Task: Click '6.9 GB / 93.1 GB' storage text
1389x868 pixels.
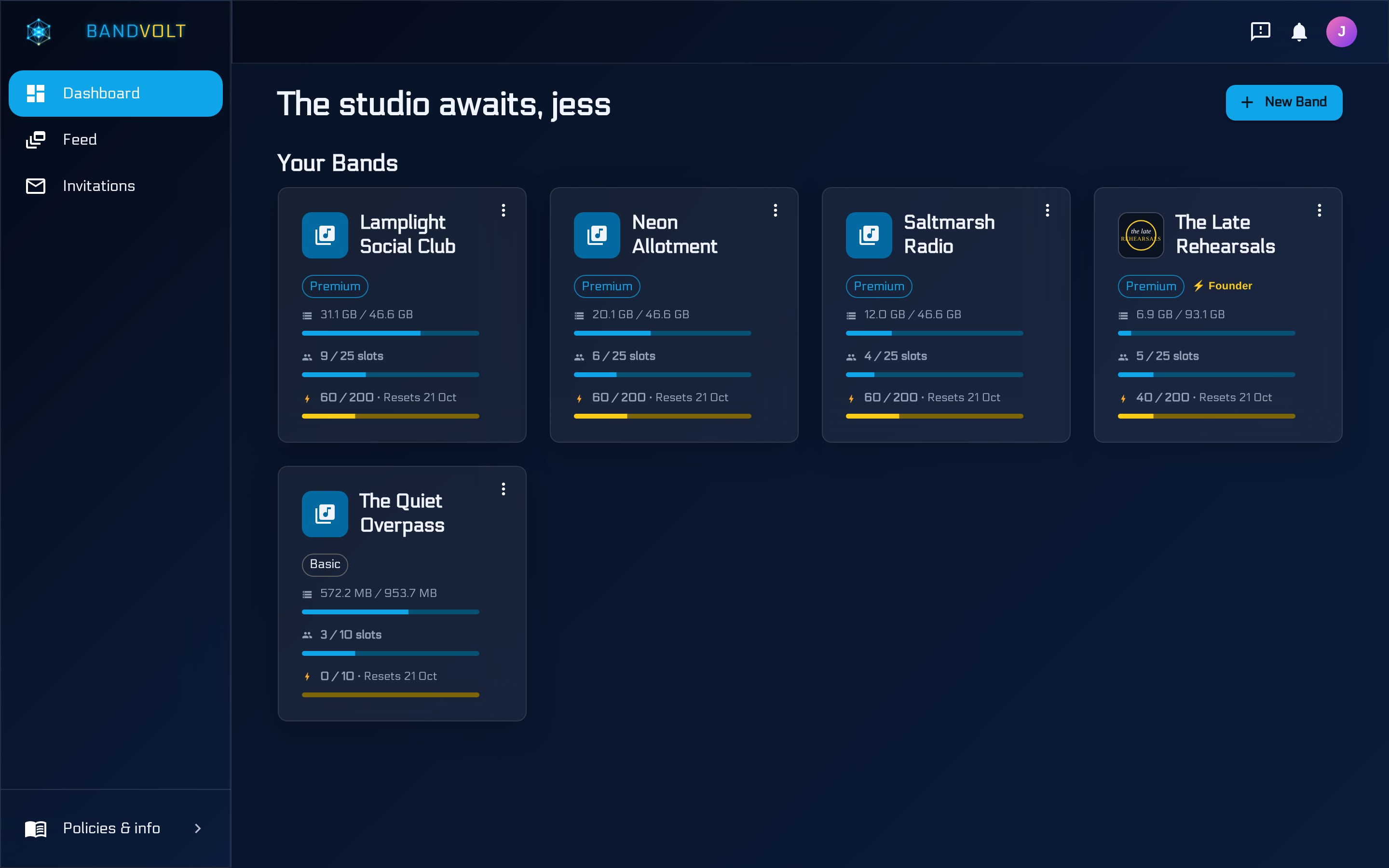Action: [1180, 314]
